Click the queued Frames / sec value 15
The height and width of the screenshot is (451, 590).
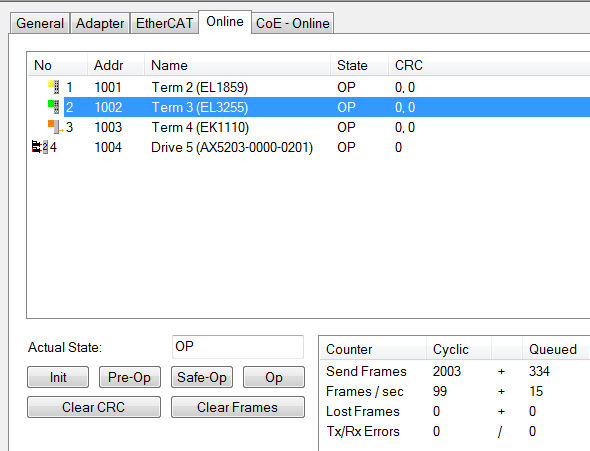(536, 391)
